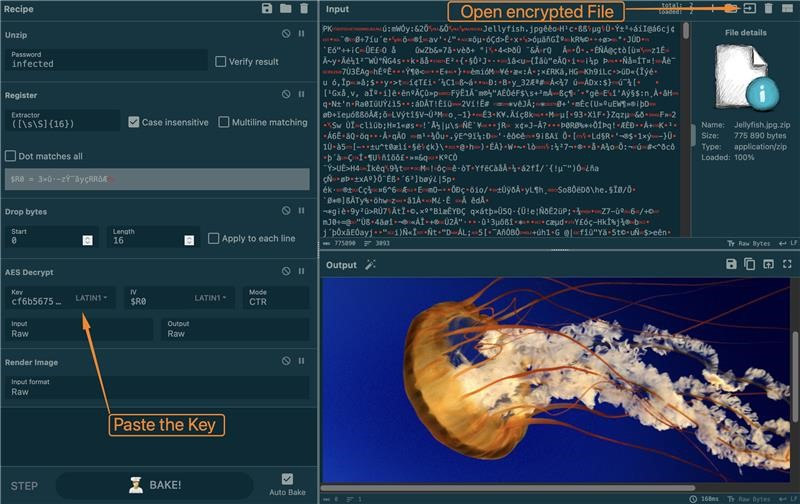Click the STEP button
The image size is (800, 504).
click(24, 487)
